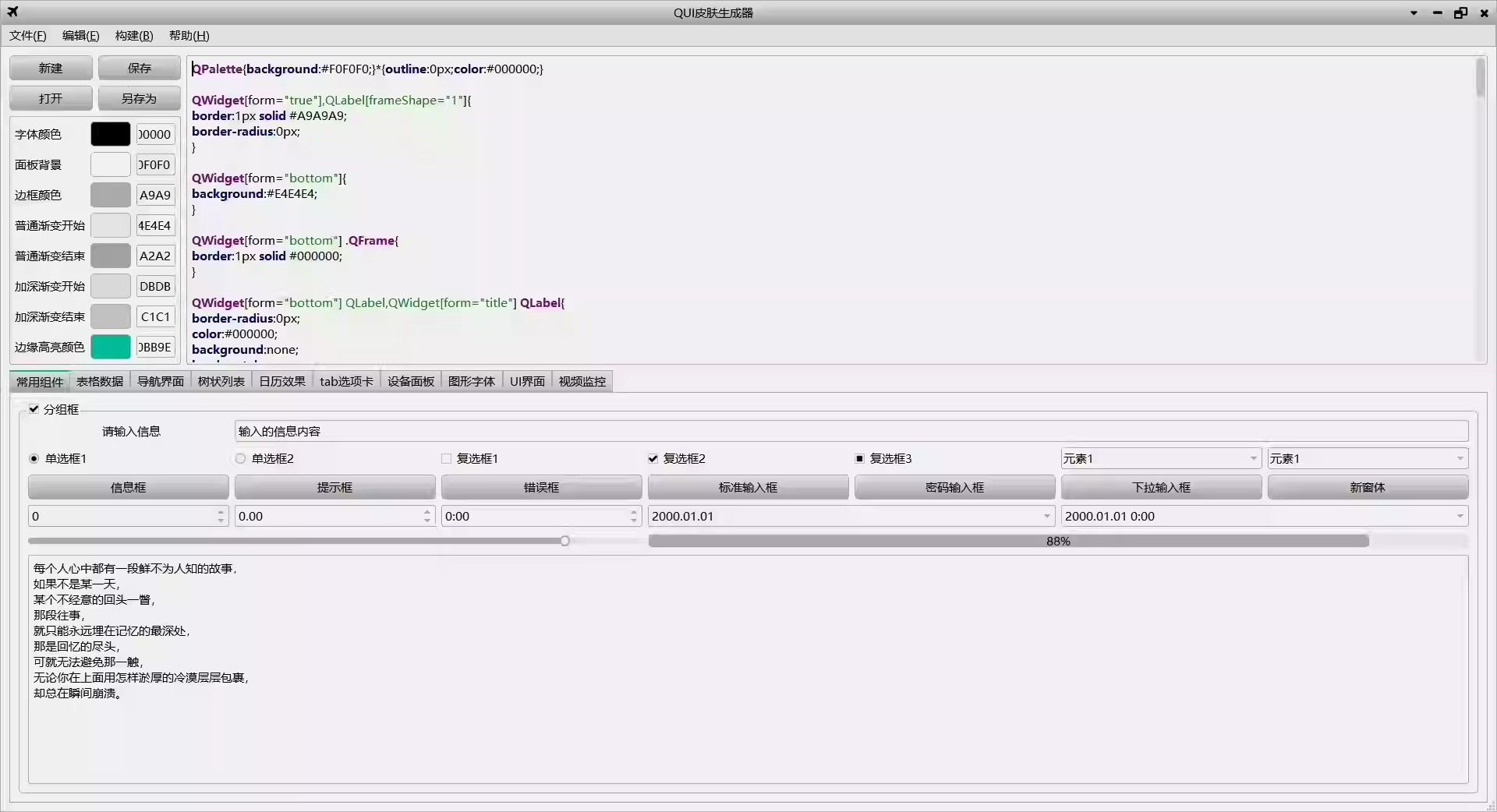Switch to the 日历效果 tab

(x=282, y=381)
